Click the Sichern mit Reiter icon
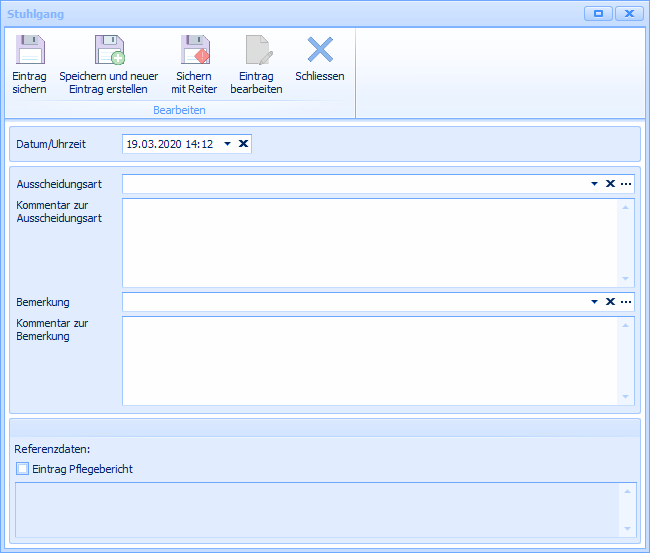650x553 pixels. 194,51
